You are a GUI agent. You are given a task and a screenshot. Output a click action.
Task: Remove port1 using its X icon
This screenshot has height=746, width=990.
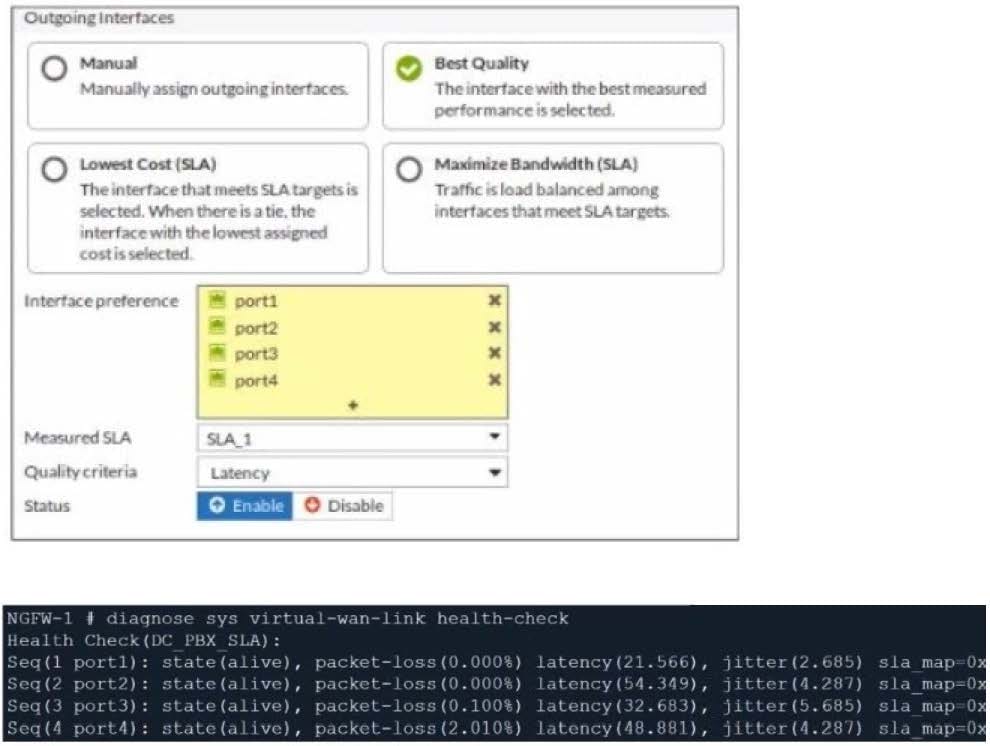point(494,300)
